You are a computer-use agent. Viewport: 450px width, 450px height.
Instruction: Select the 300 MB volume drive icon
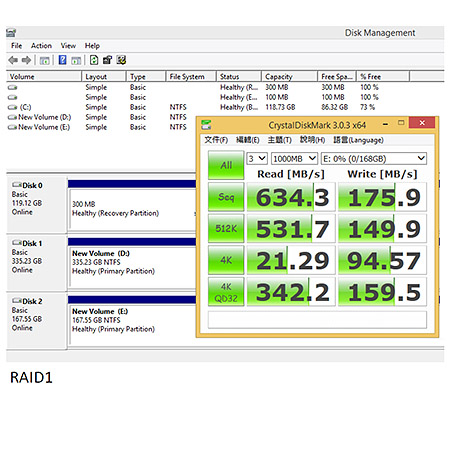12,87
